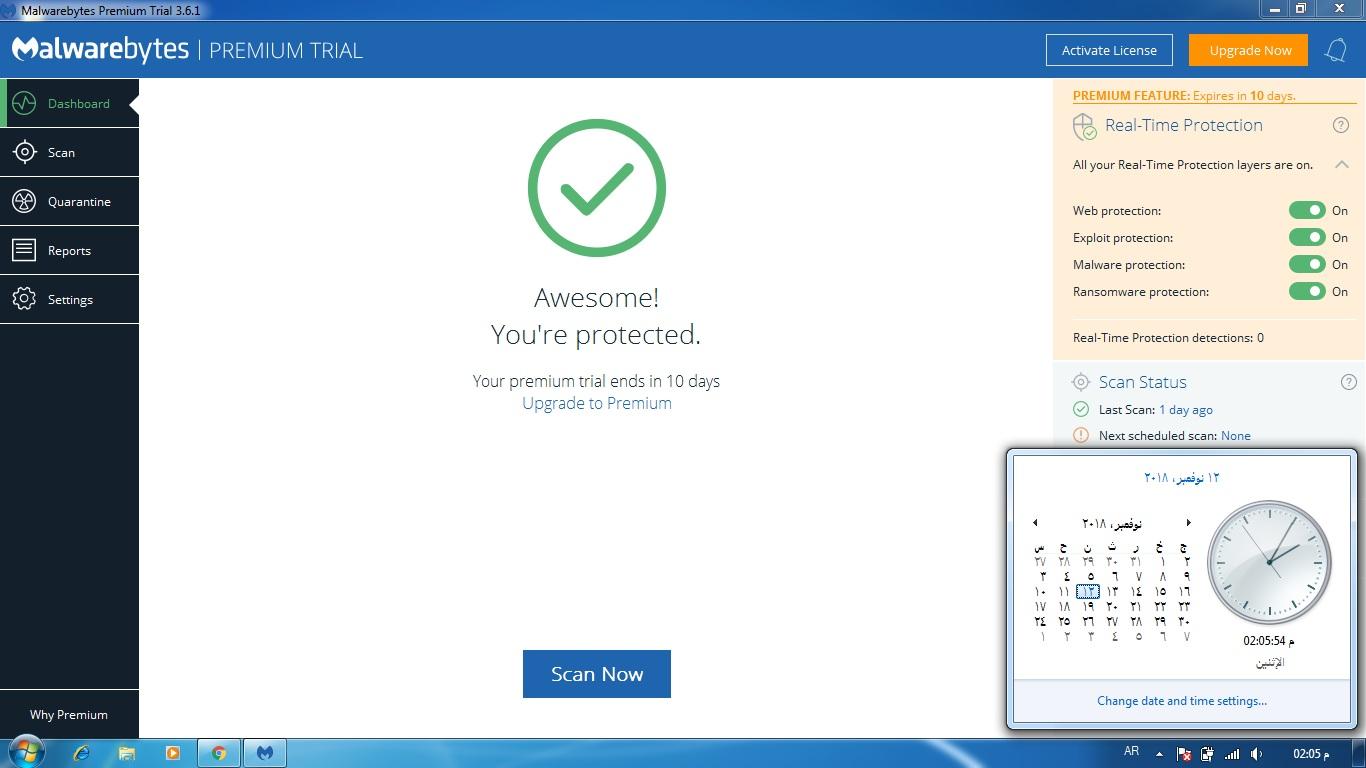This screenshot has width=1366, height=768.
Task: Click the calendar month-year header
Action: coord(1112,523)
